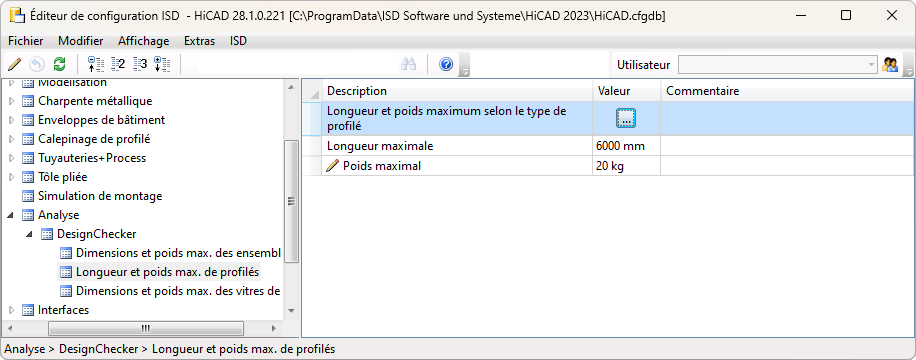
Task: Expand the Charpente métallique node
Action: (12, 101)
